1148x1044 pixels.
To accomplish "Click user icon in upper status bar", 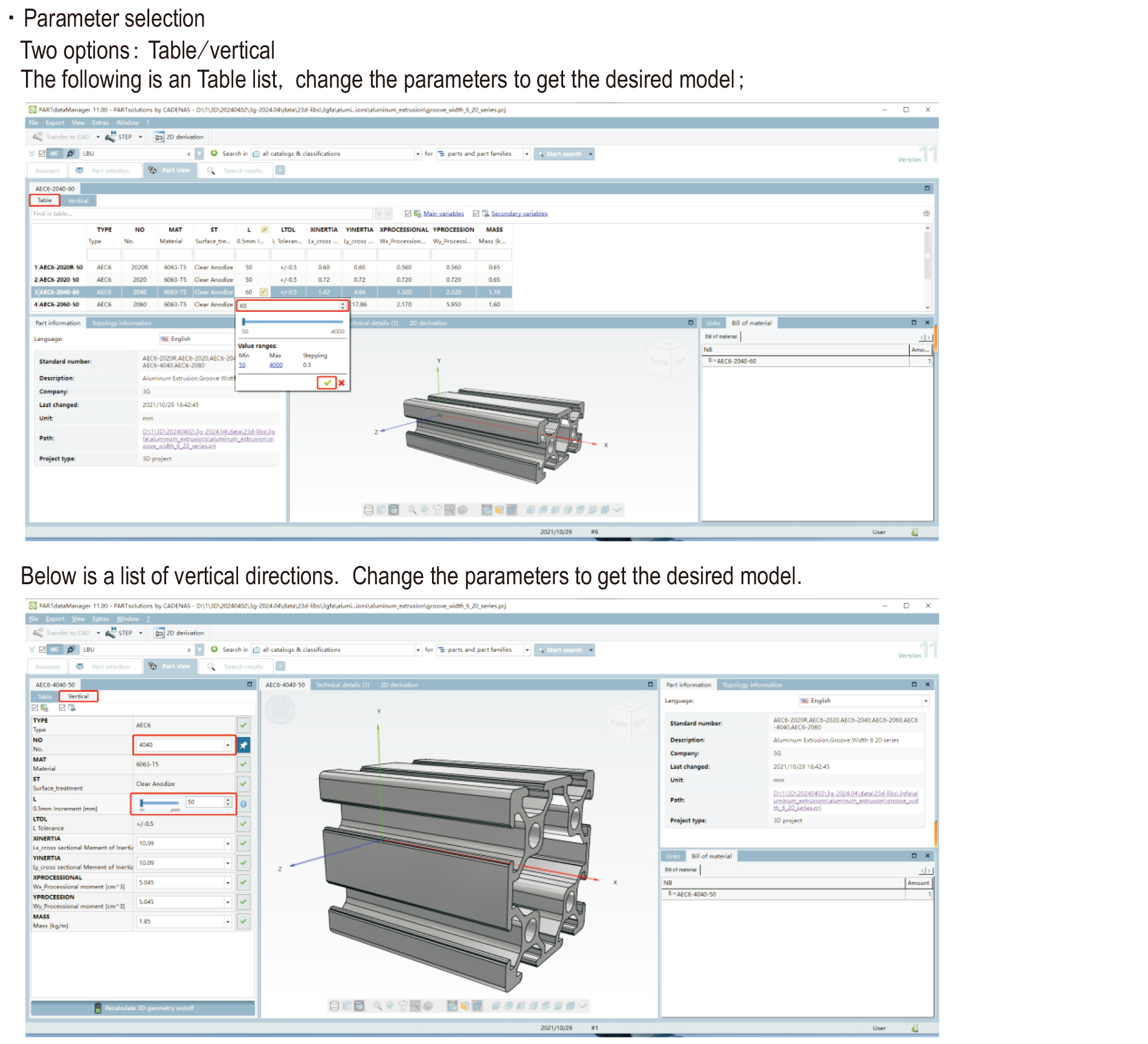I will coord(914,532).
